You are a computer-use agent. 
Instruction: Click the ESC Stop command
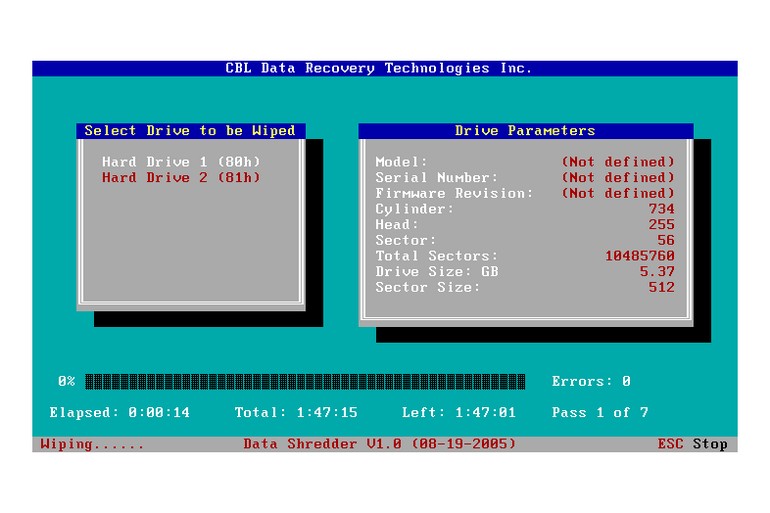[x=692, y=444]
